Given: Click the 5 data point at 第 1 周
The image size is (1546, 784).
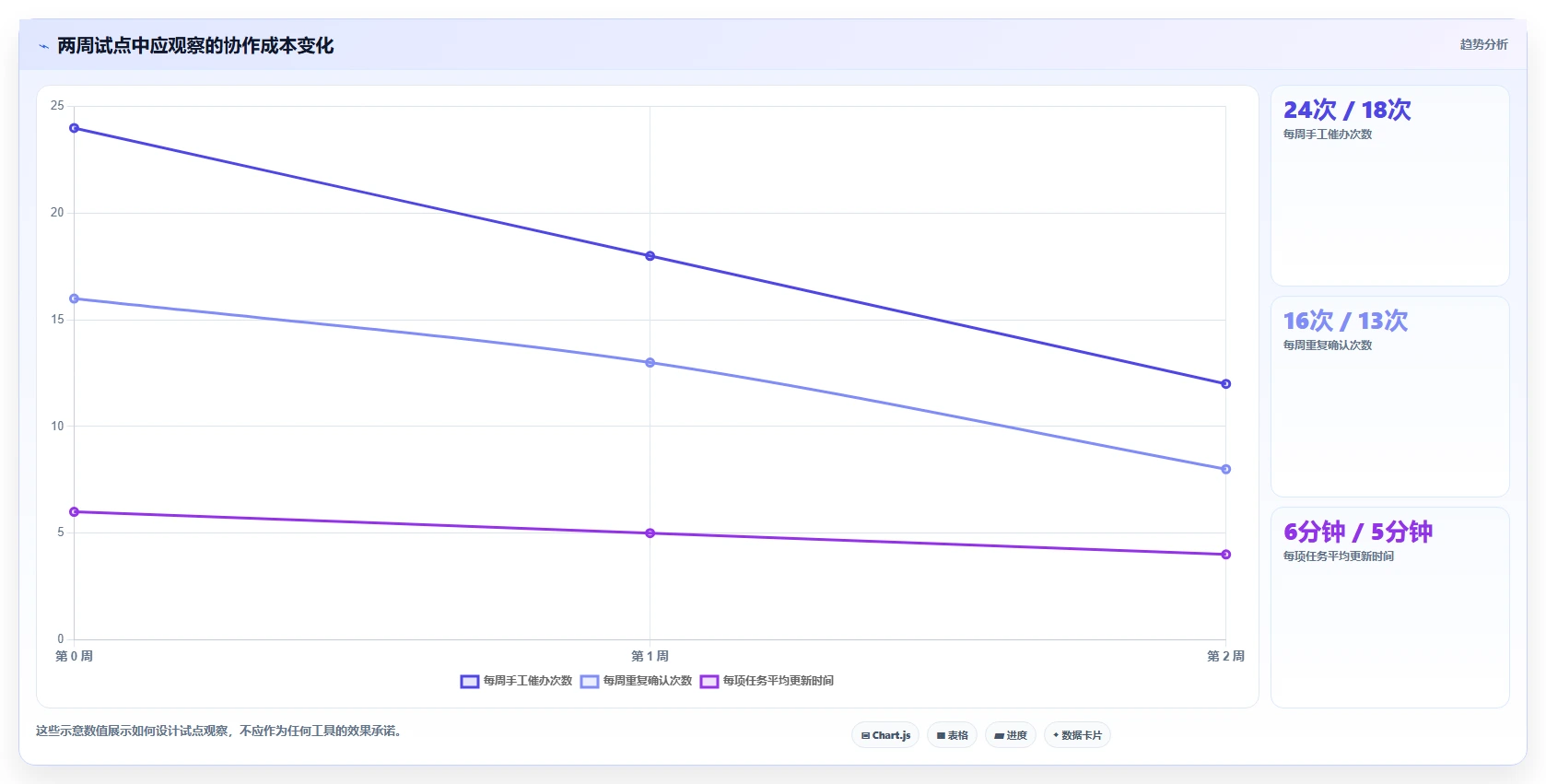Looking at the screenshot, I should 650,533.
